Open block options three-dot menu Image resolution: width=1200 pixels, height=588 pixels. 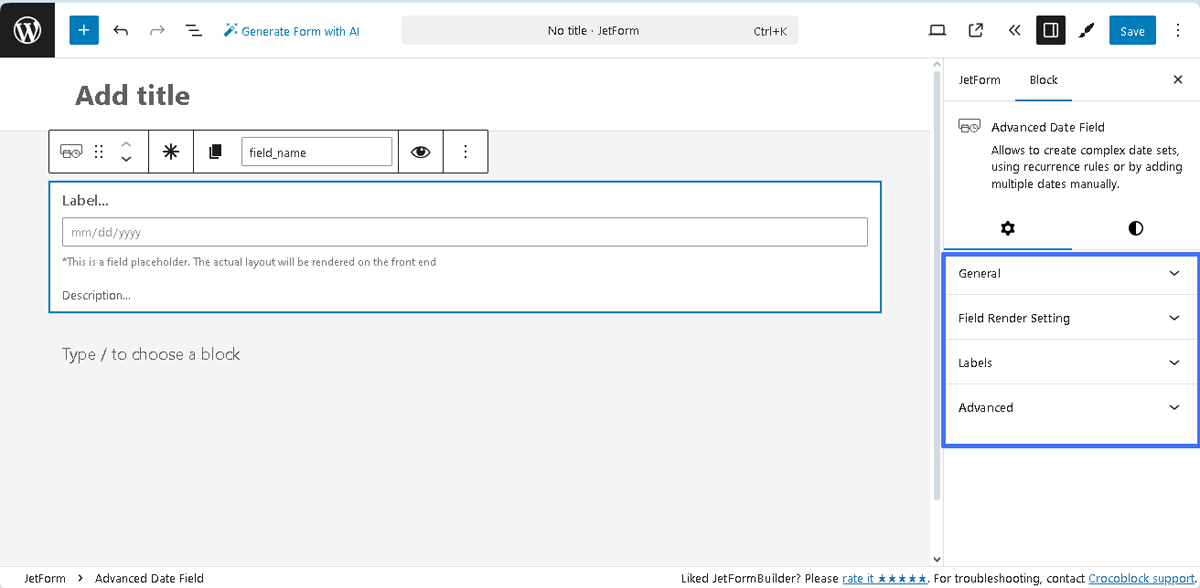465,151
